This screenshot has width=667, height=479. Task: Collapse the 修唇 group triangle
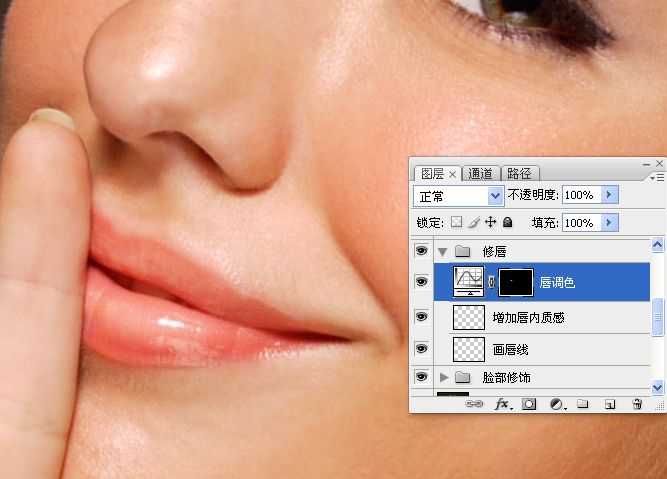[x=443, y=252]
